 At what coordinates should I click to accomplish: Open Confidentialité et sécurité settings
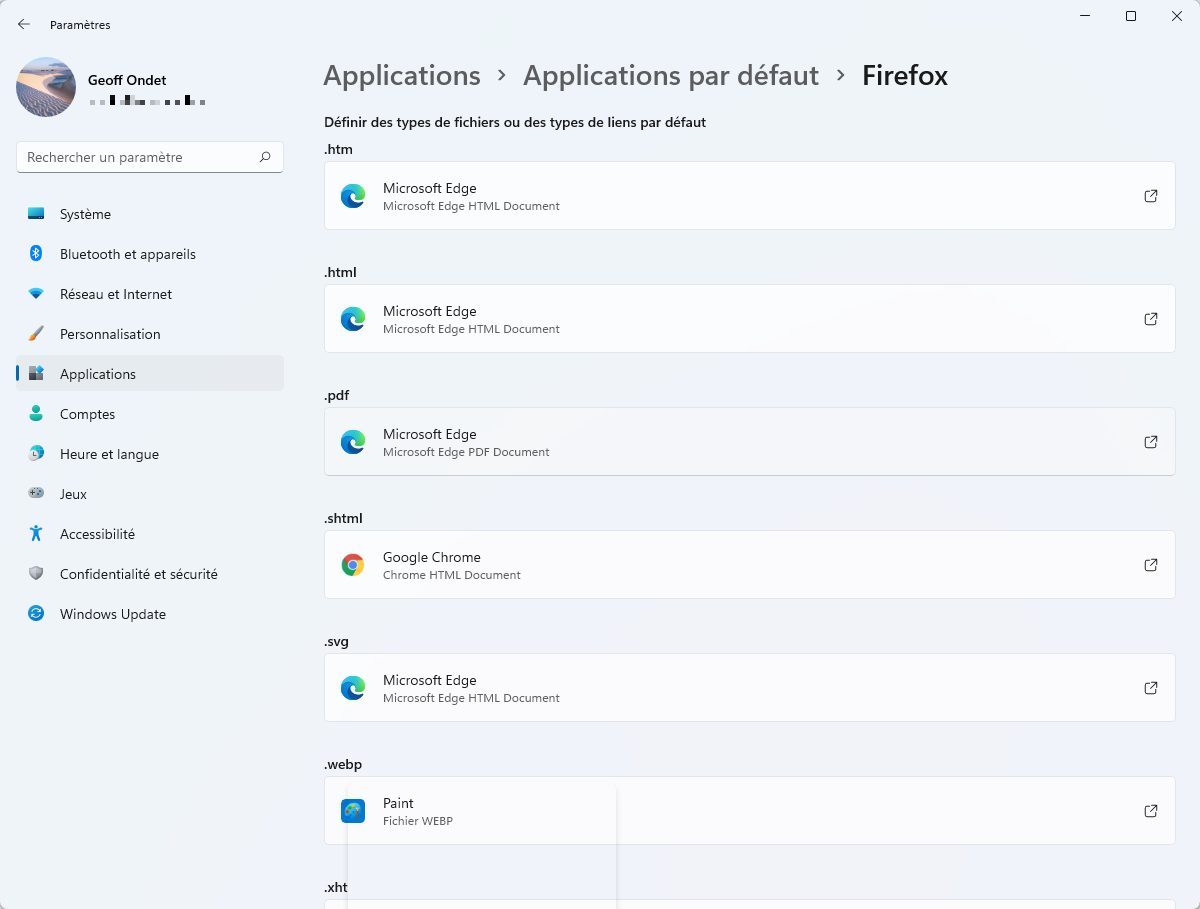[150, 574]
